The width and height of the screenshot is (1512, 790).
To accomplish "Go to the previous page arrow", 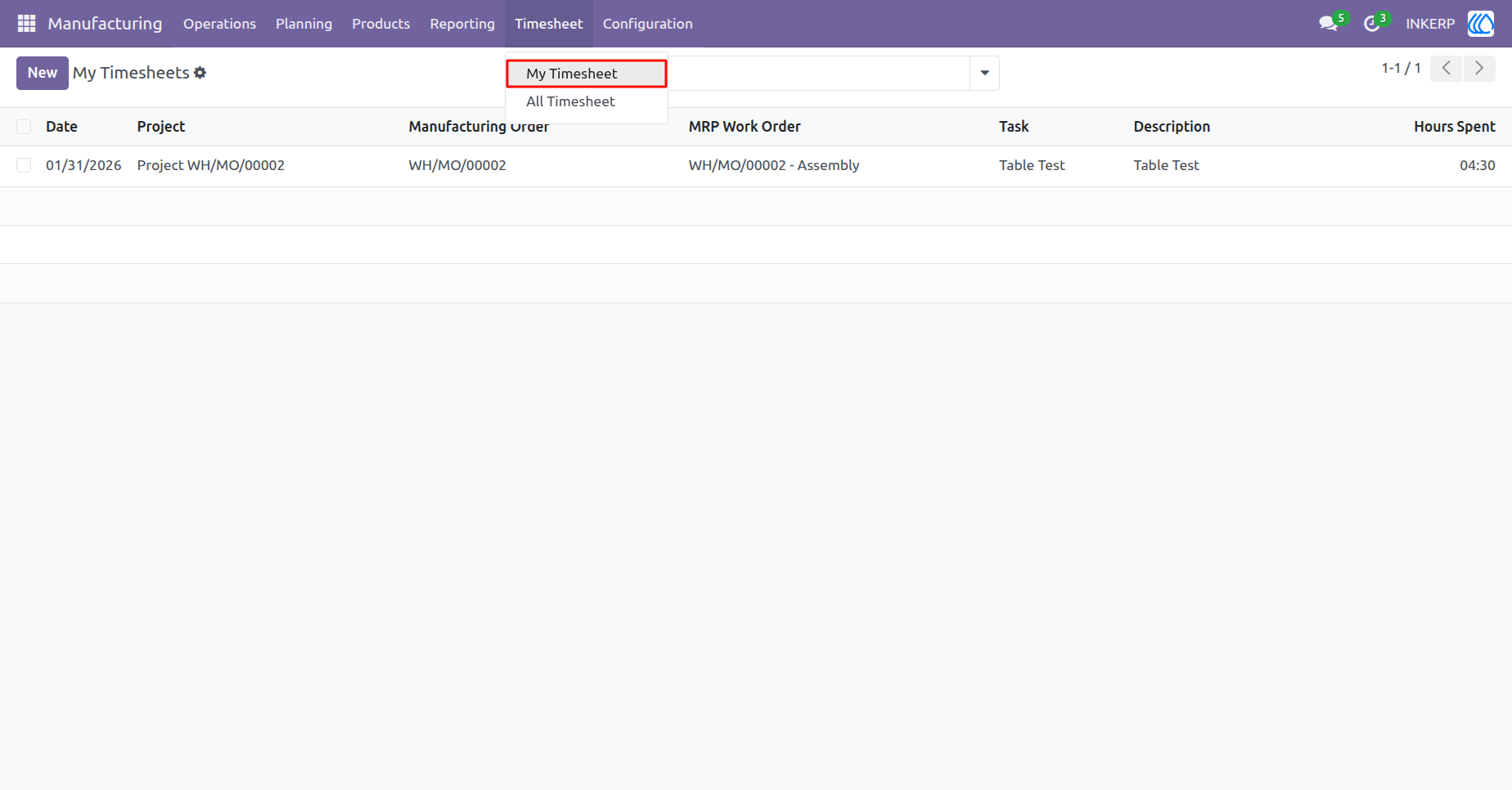I will [x=1446, y=69].
